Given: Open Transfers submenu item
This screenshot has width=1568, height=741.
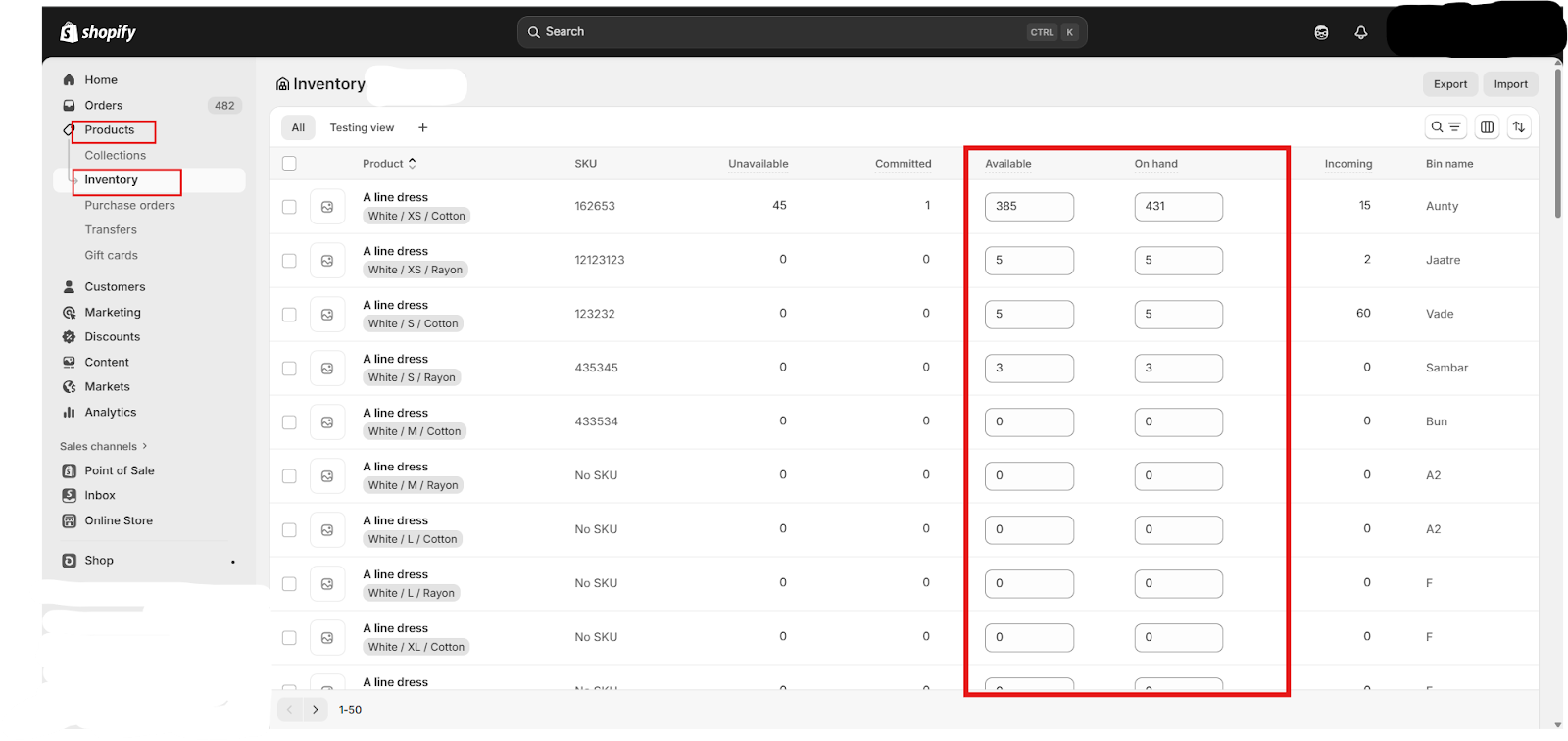Looking at the screenshot, I should [x=111, y=230].
